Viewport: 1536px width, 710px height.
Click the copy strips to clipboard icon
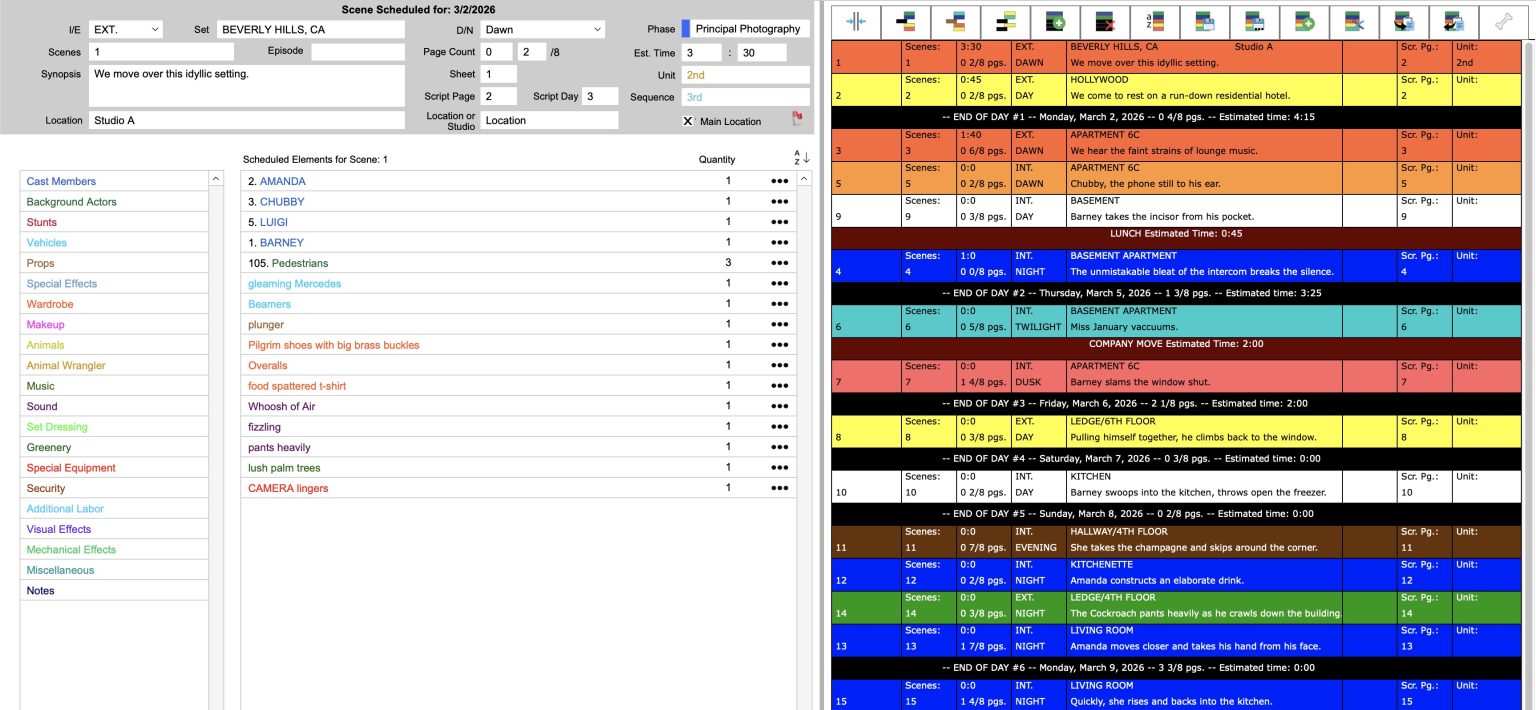(1404, 20)
